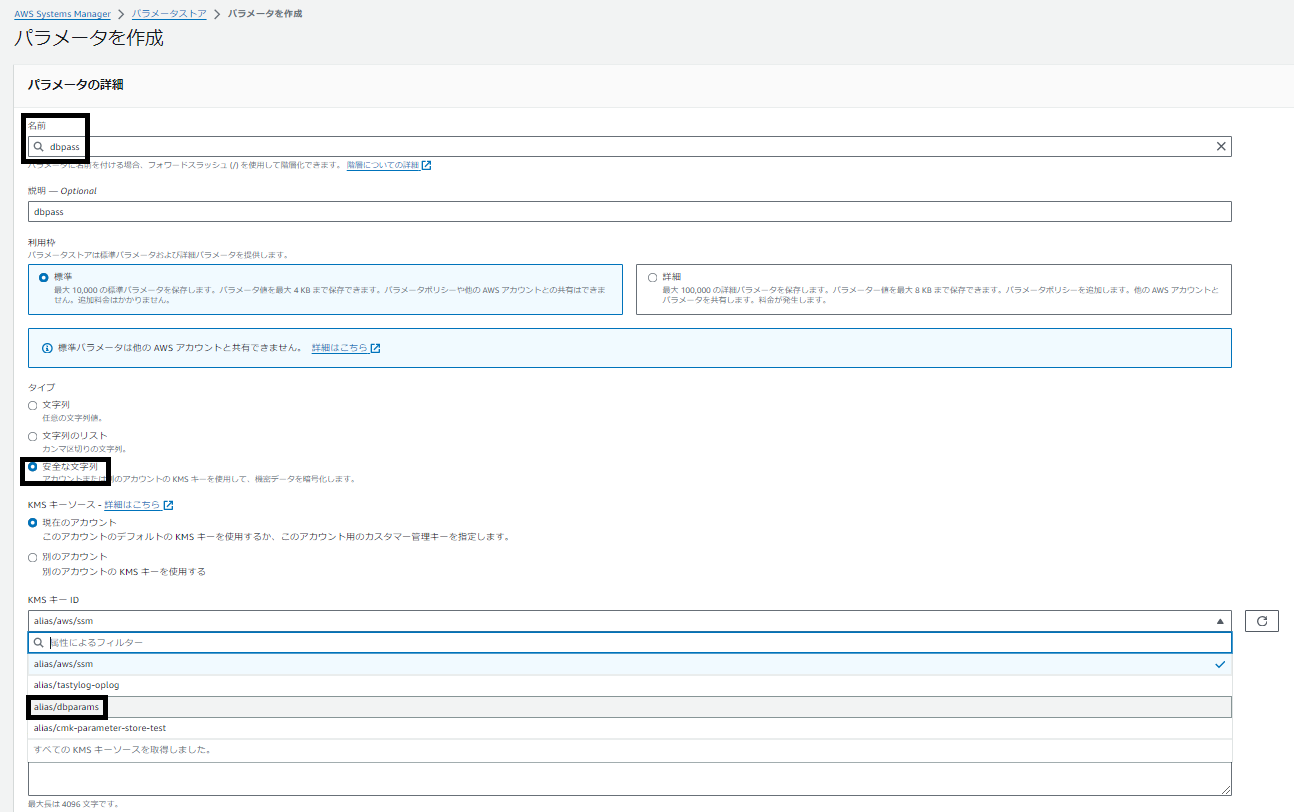This screenshot has height=812, width=1294.
Task: Go to パラメータストア breadcrumb link
Action: (169, 14)
